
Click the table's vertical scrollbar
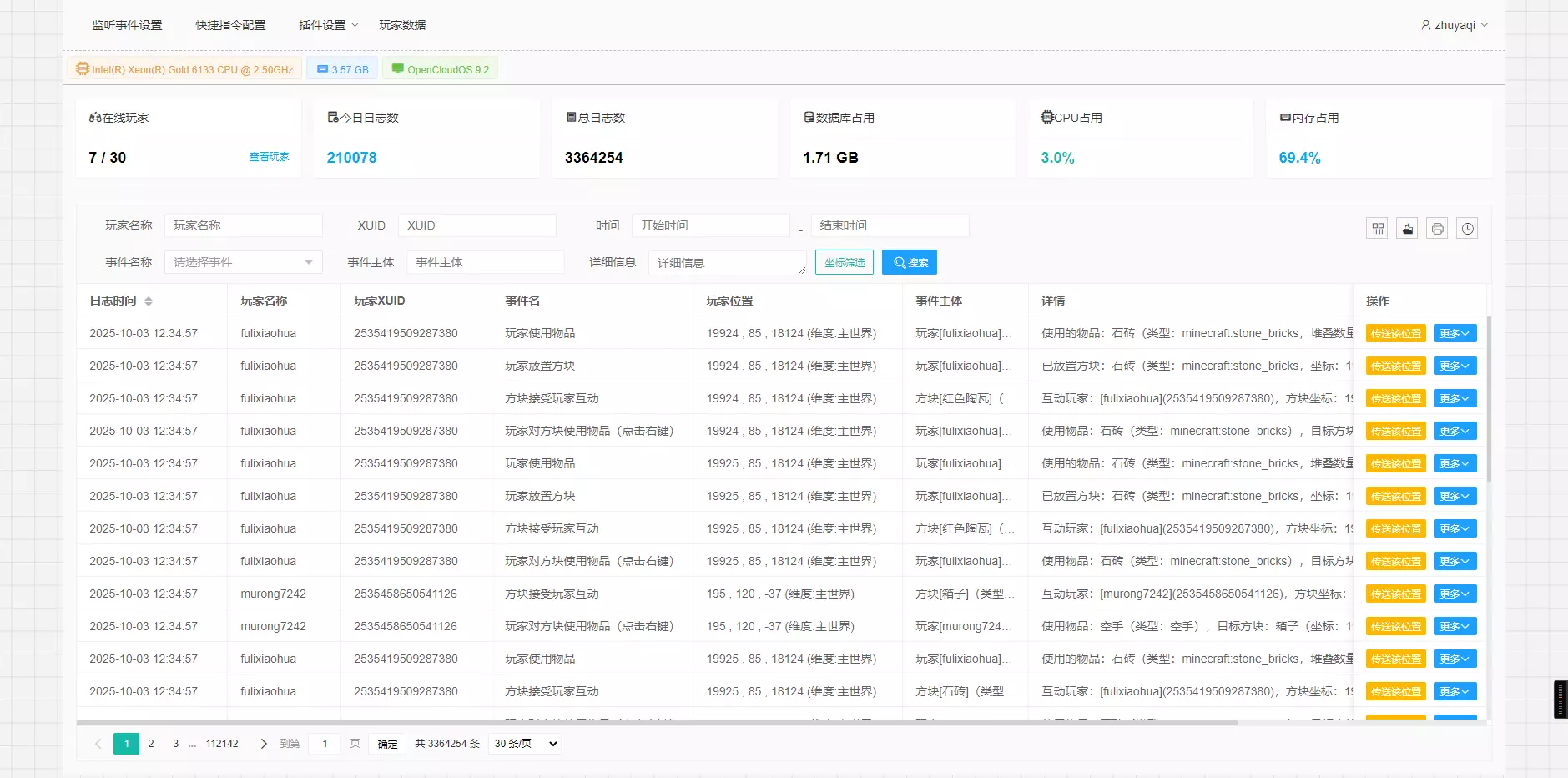tap(1489, 399)
